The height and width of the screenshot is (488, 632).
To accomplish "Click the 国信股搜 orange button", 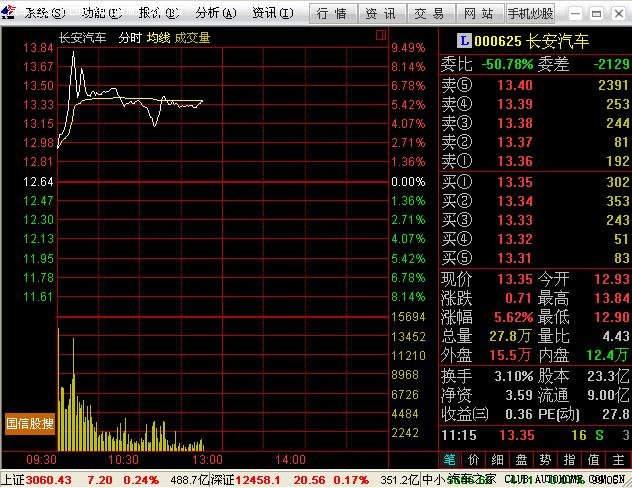I will (x=30, y=424).
